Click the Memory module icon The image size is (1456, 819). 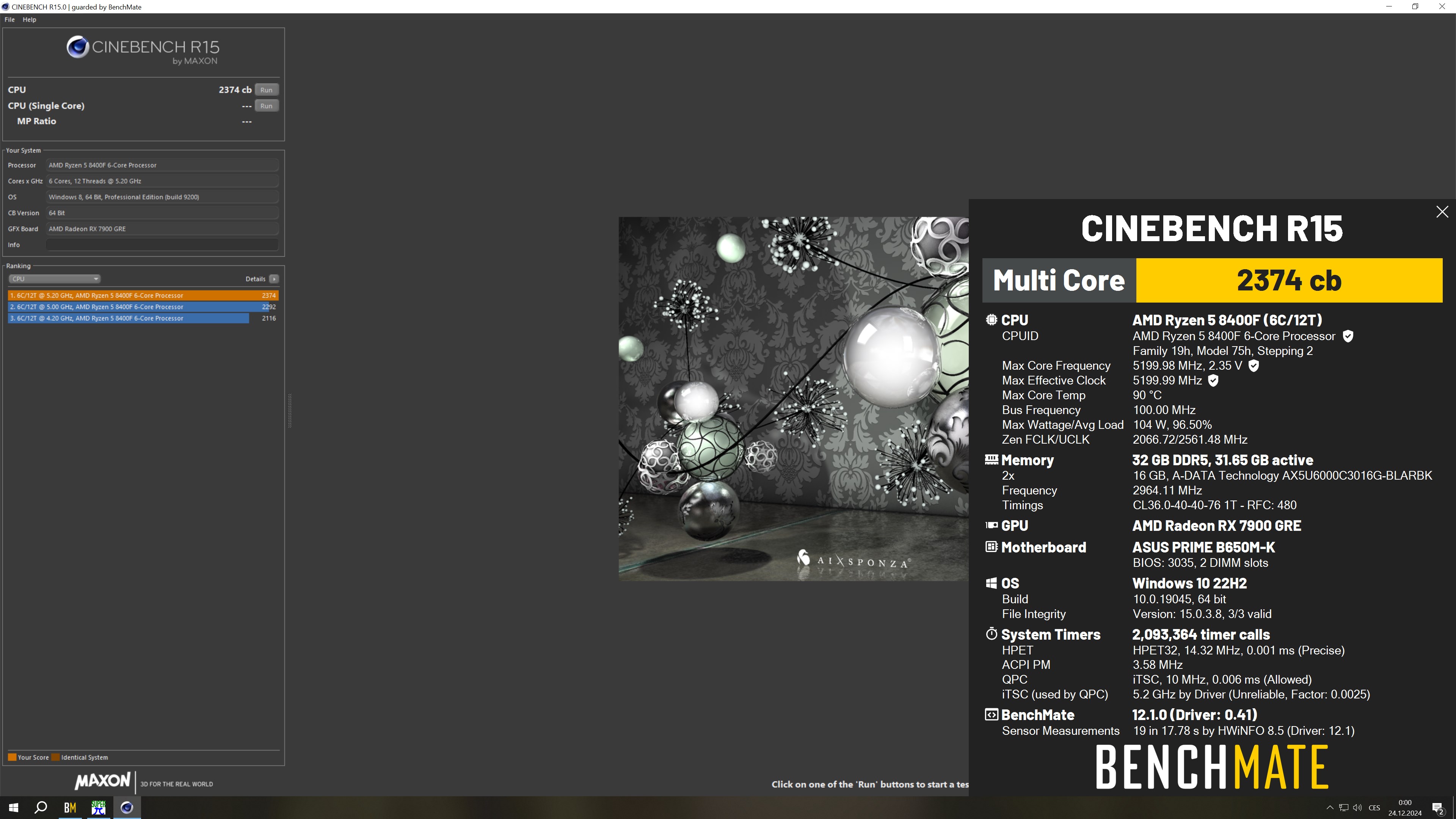(992, 460)
